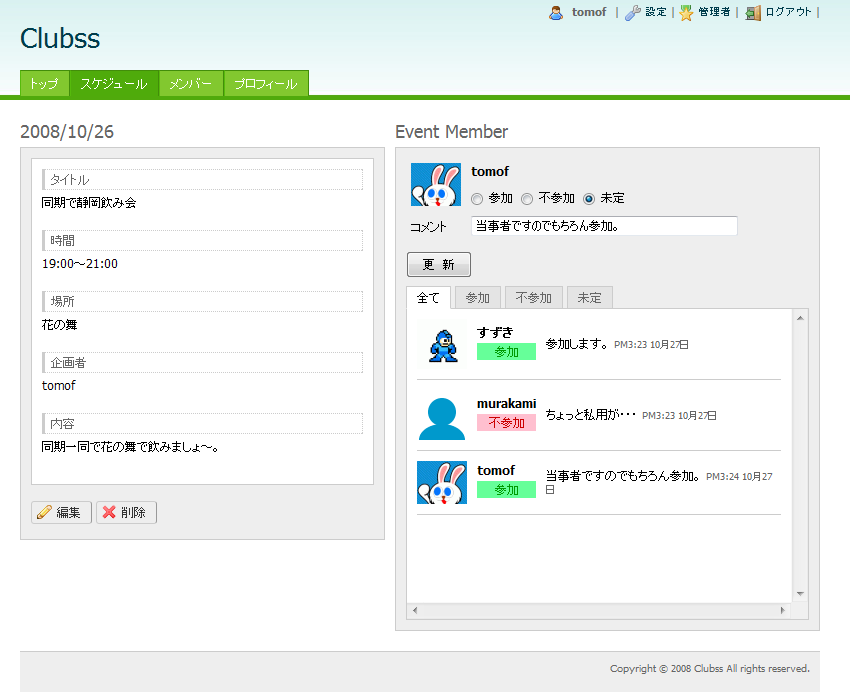This screenshot has width=850, height=692.
Task: Click the 削除 delete button
Action: [126, 512]
